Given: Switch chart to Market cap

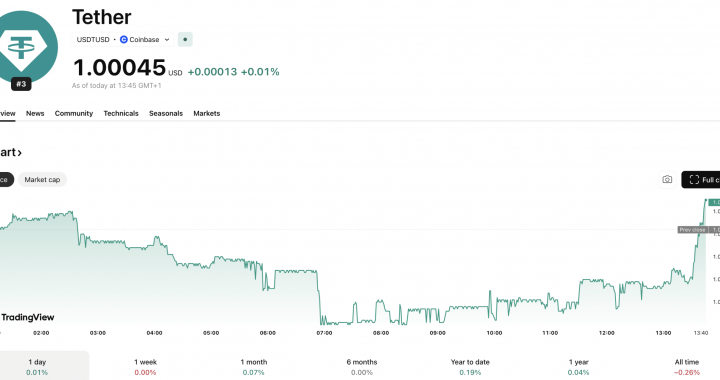Looking at the screenshot, I should click(x=42, y=179).
